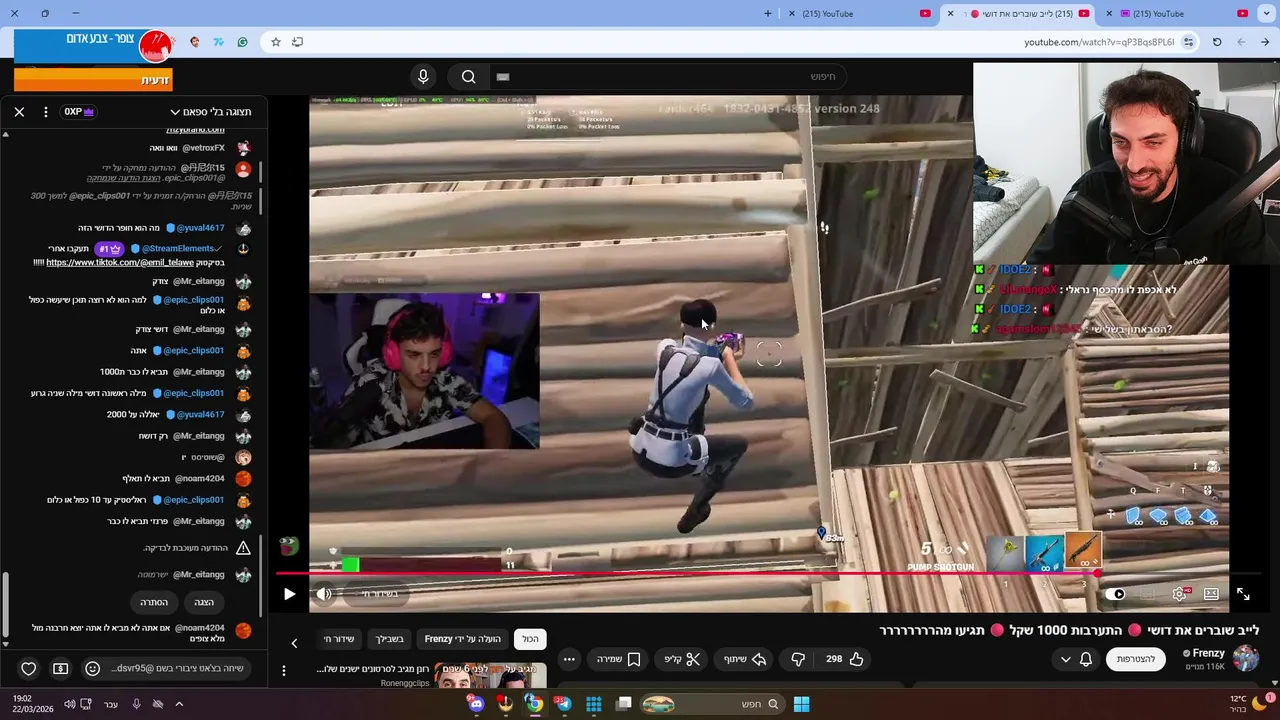Dislike the video with thumbs down
Viewport: 1280px width, 720px height.
(x=798, y=659)
